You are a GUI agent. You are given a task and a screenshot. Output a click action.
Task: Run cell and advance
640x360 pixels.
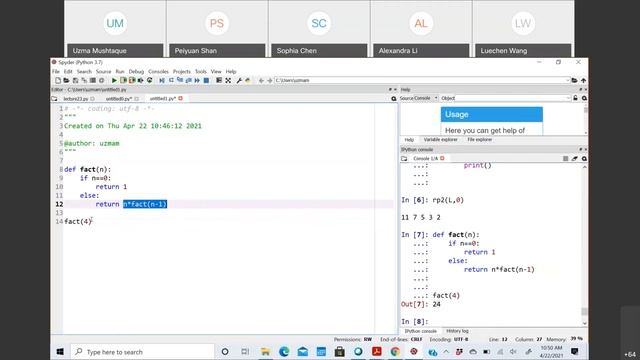pyautogui.click(x=132, y=80)
